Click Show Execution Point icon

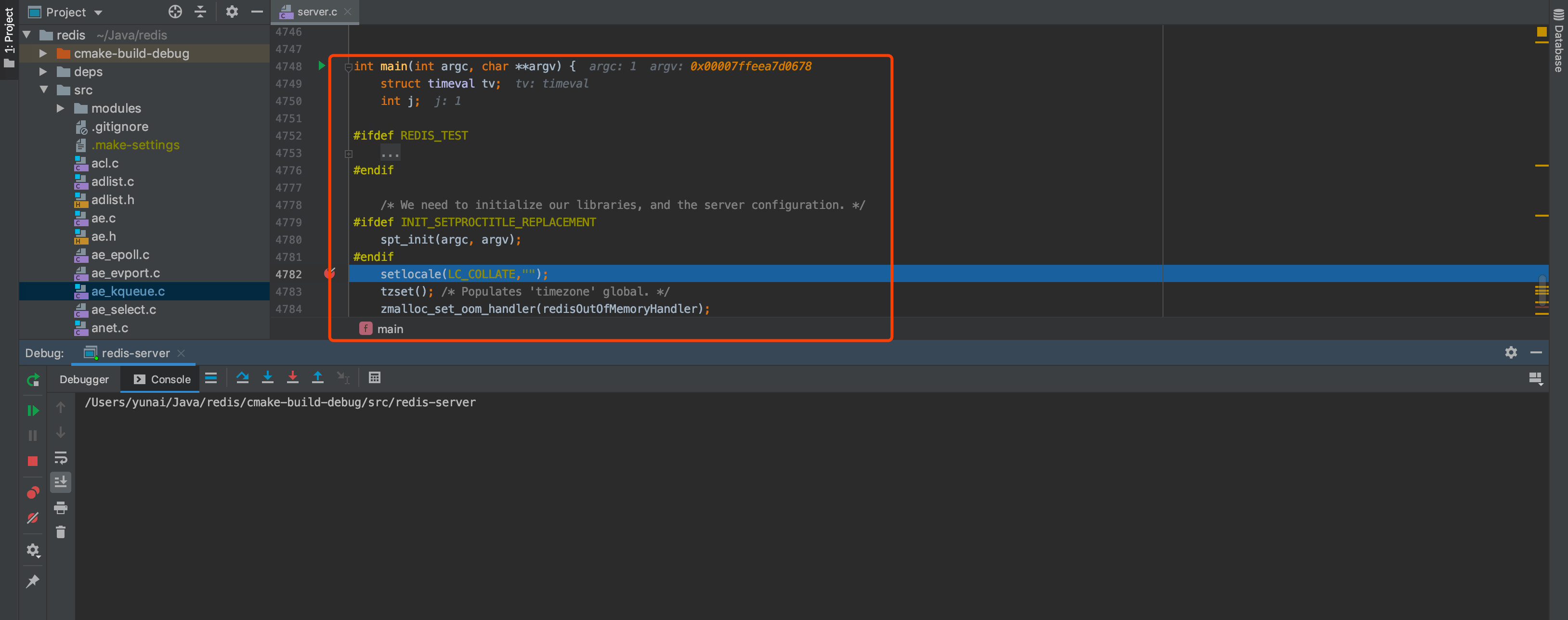(x=211, y=378)
